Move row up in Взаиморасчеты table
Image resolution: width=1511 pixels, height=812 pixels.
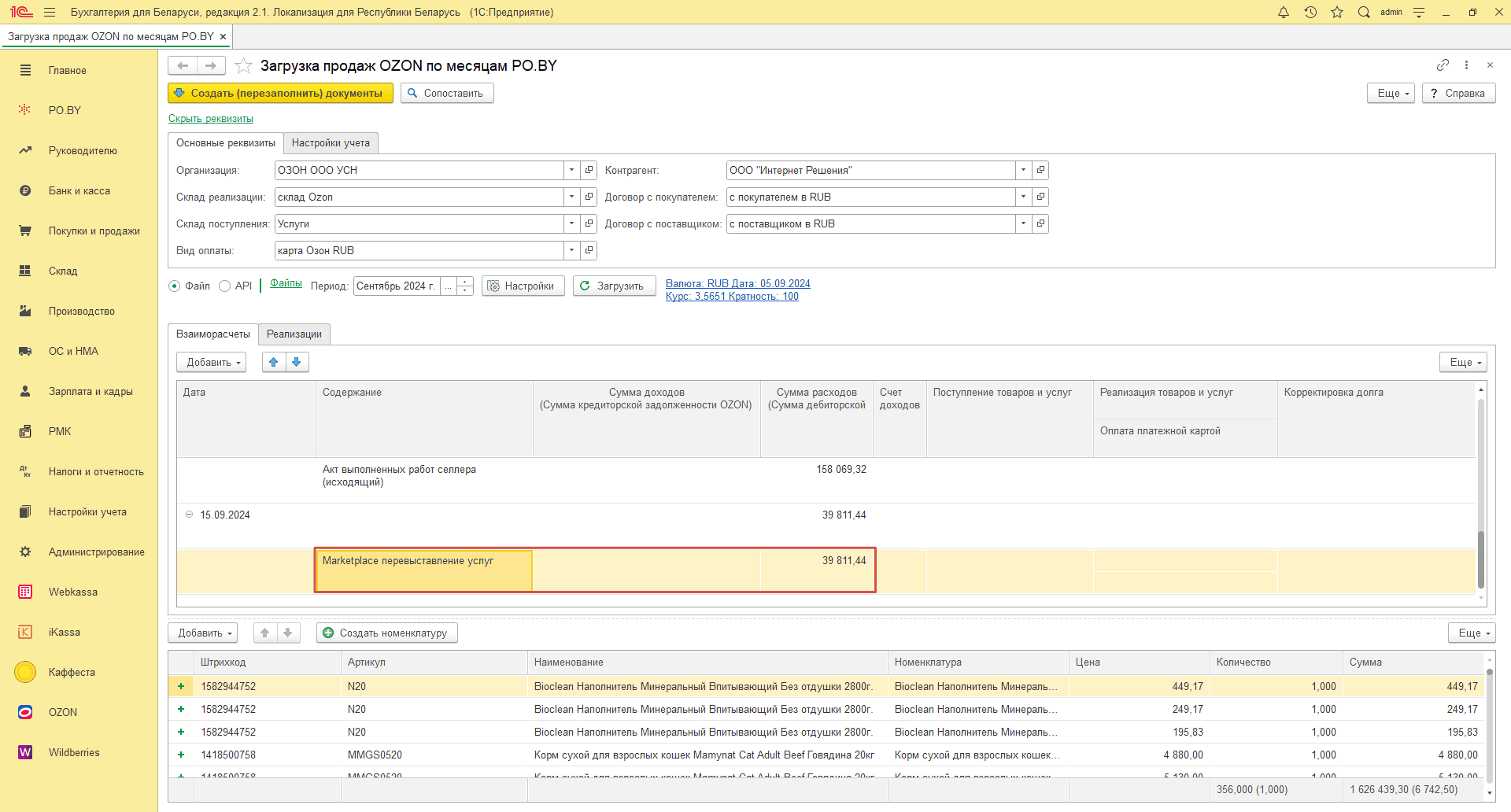click(273, 362)
